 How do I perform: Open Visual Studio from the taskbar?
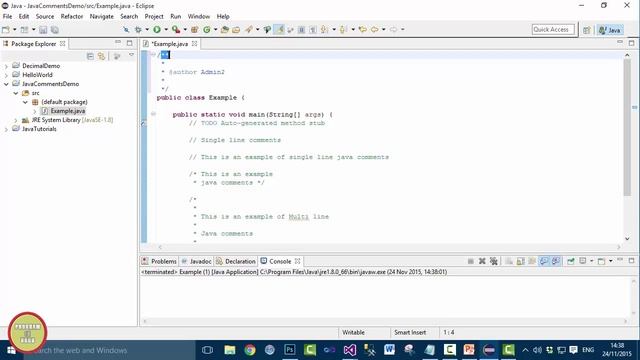pos(349,350)
